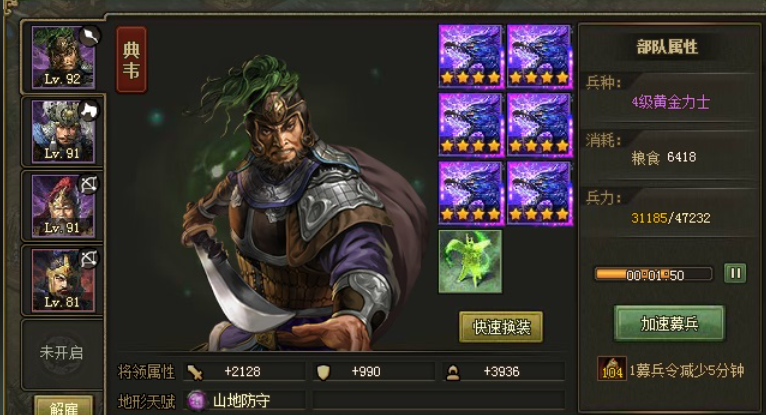Open the green soldier spirit slot
The image size is (766, 415).
click(470, 262)
